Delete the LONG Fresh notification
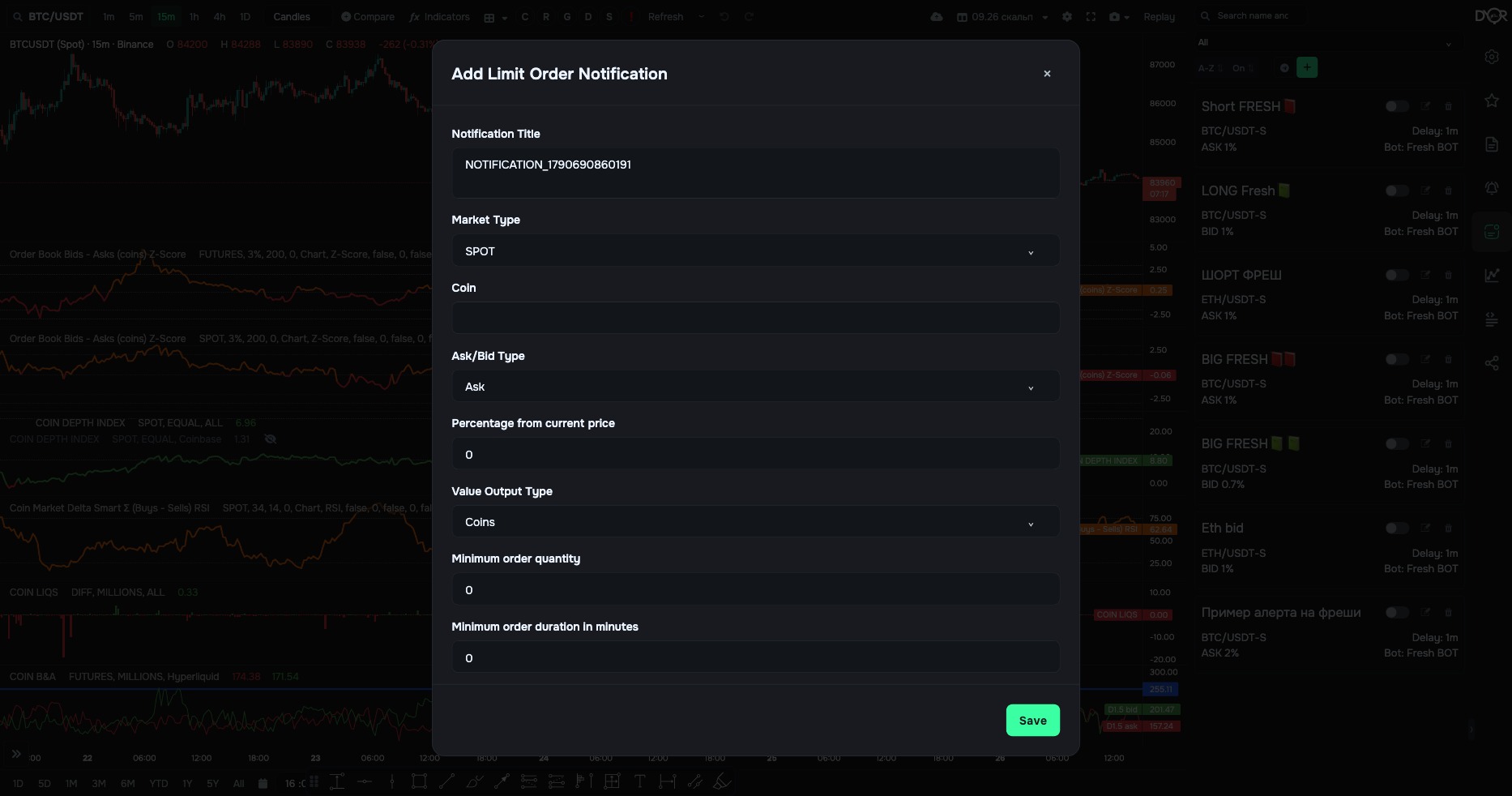This screenshot has height=796, width=1512. tap(1448, 190)
